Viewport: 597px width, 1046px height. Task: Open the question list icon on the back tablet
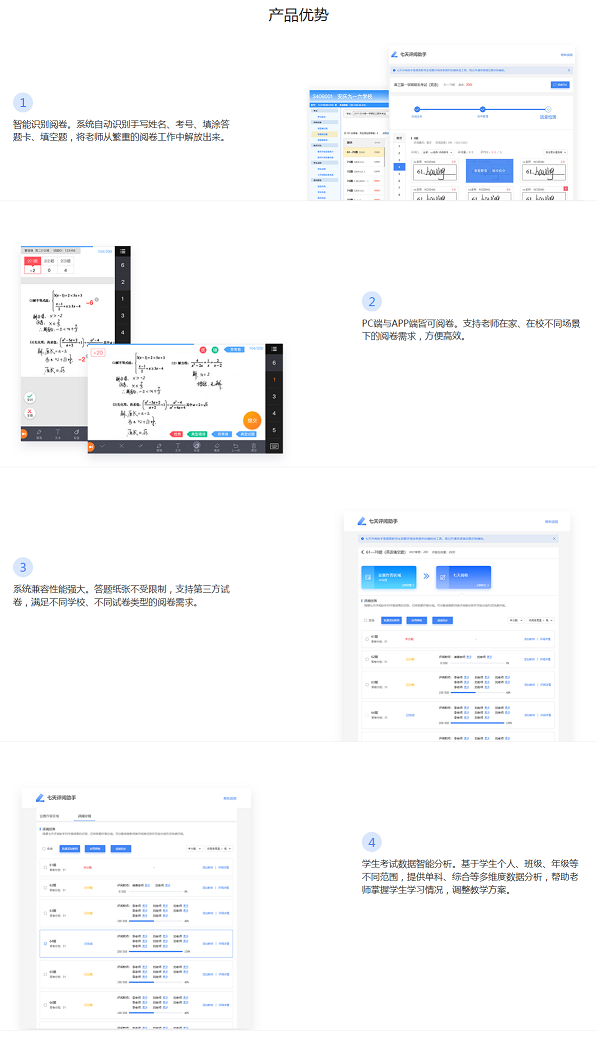[123, 251]
